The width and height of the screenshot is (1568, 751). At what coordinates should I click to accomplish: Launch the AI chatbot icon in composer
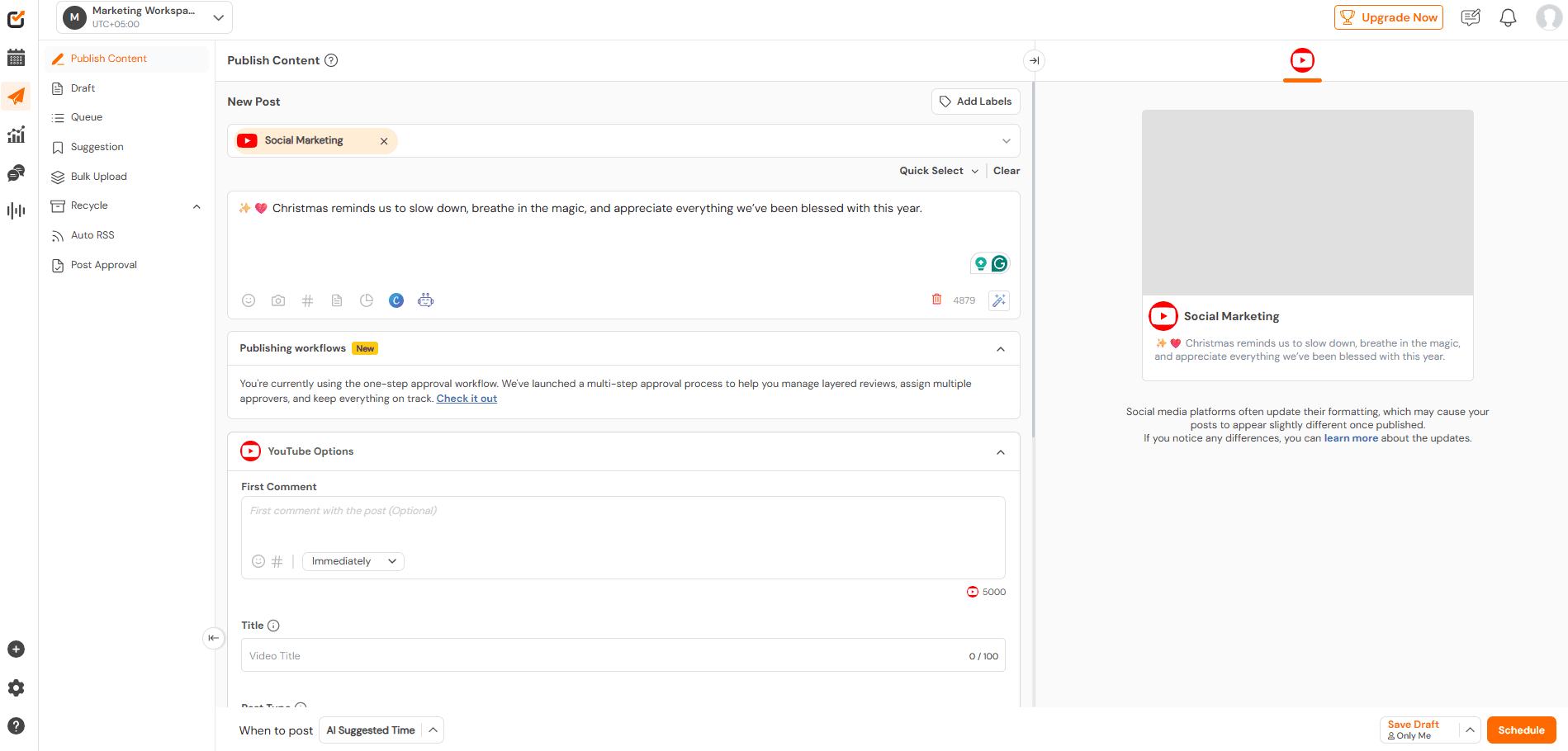pos(425,300)
